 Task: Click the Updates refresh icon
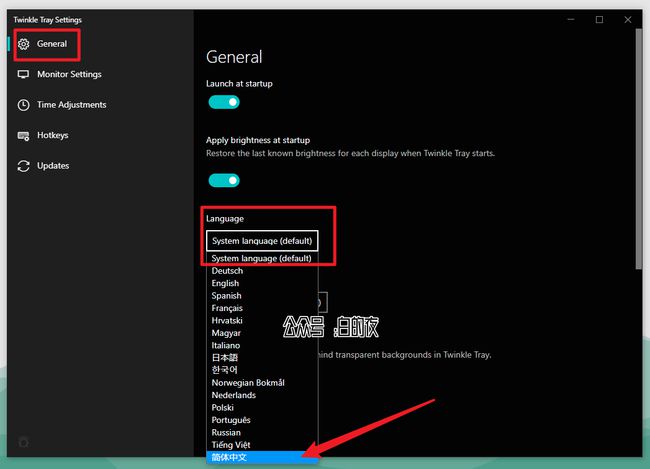tap(24, 166)
